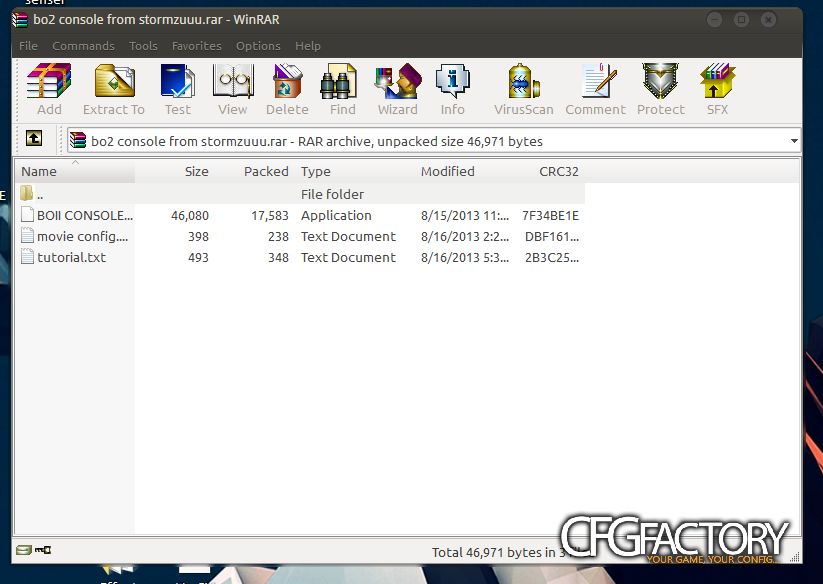Select the BOII CONSOLE... file name
823x584 pixels.
pyautogui.click(x=85, y=215)
